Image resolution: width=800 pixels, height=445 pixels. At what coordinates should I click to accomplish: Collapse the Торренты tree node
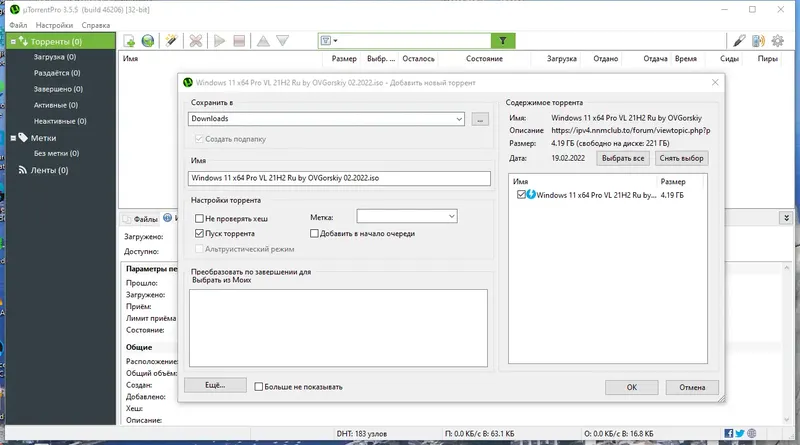[x=13, y=41]
